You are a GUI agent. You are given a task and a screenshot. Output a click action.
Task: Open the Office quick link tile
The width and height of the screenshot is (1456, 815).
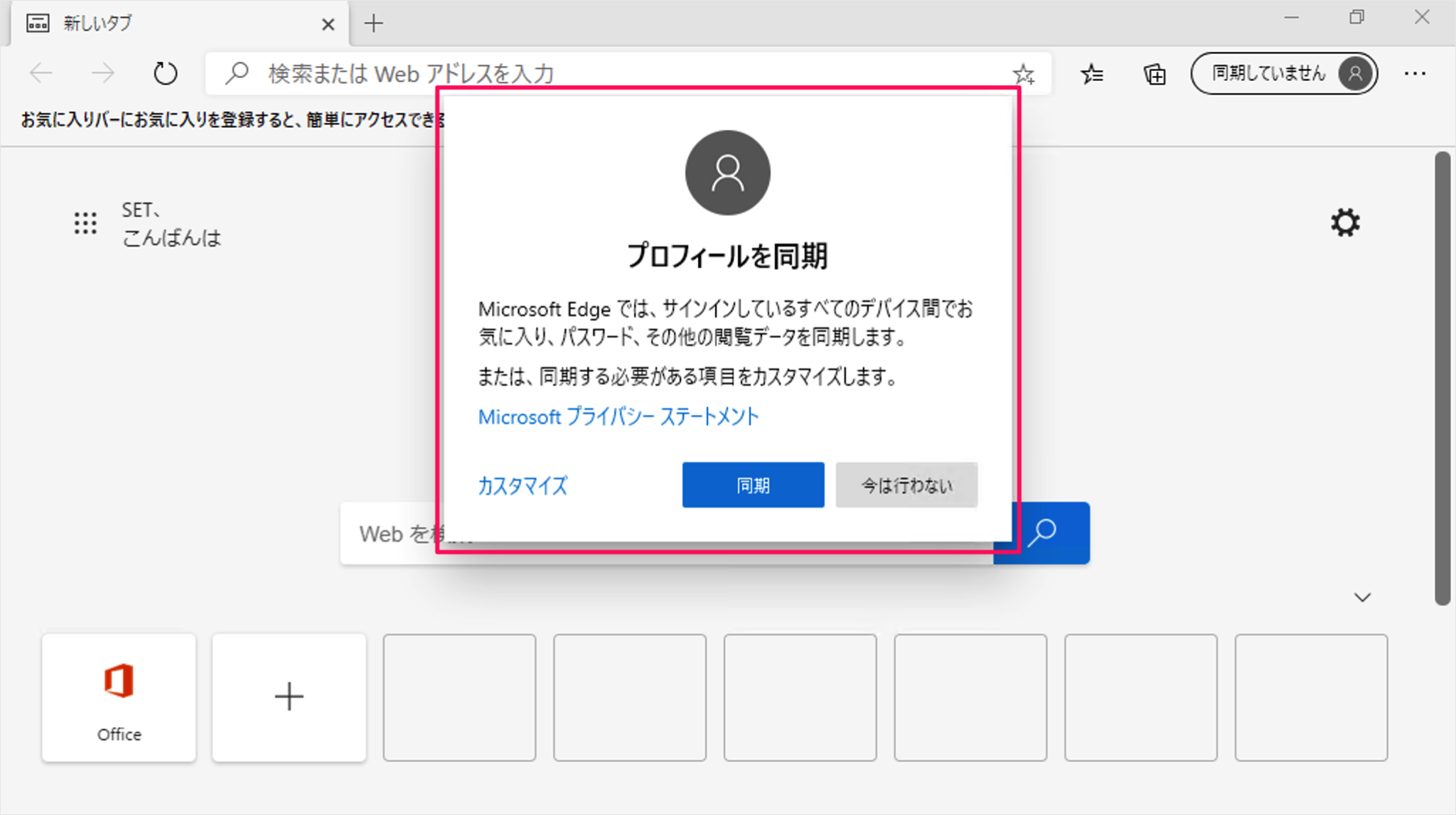tap(119, 698)
